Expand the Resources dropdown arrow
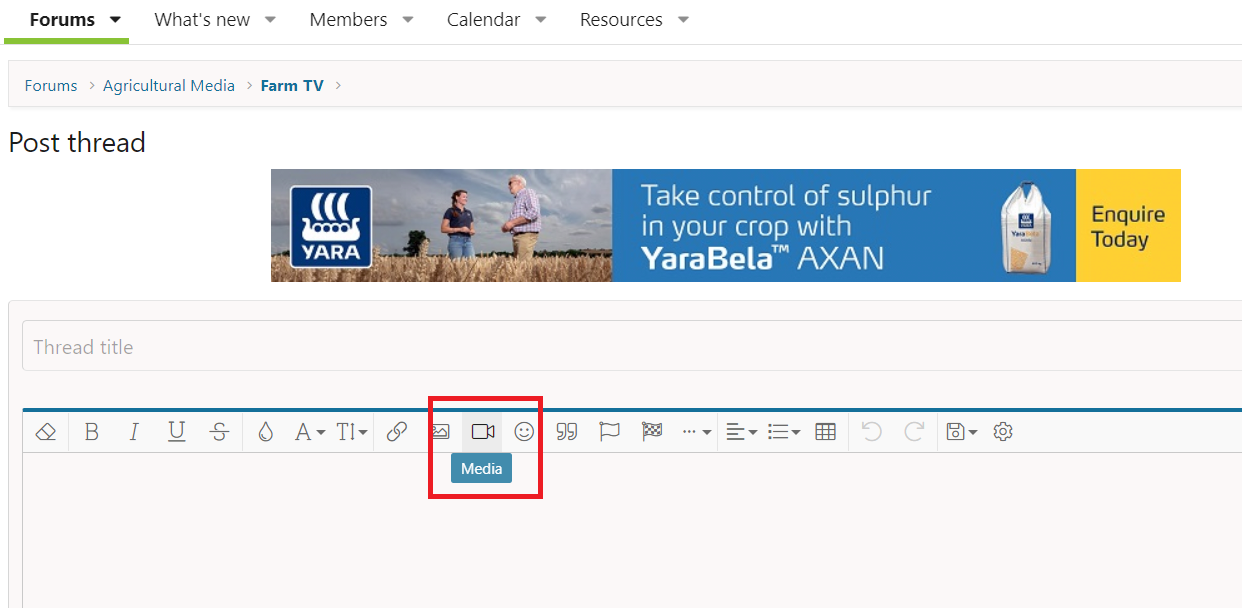The height and width of the screenshot is (608, 1242). click(x=683, y=20)
